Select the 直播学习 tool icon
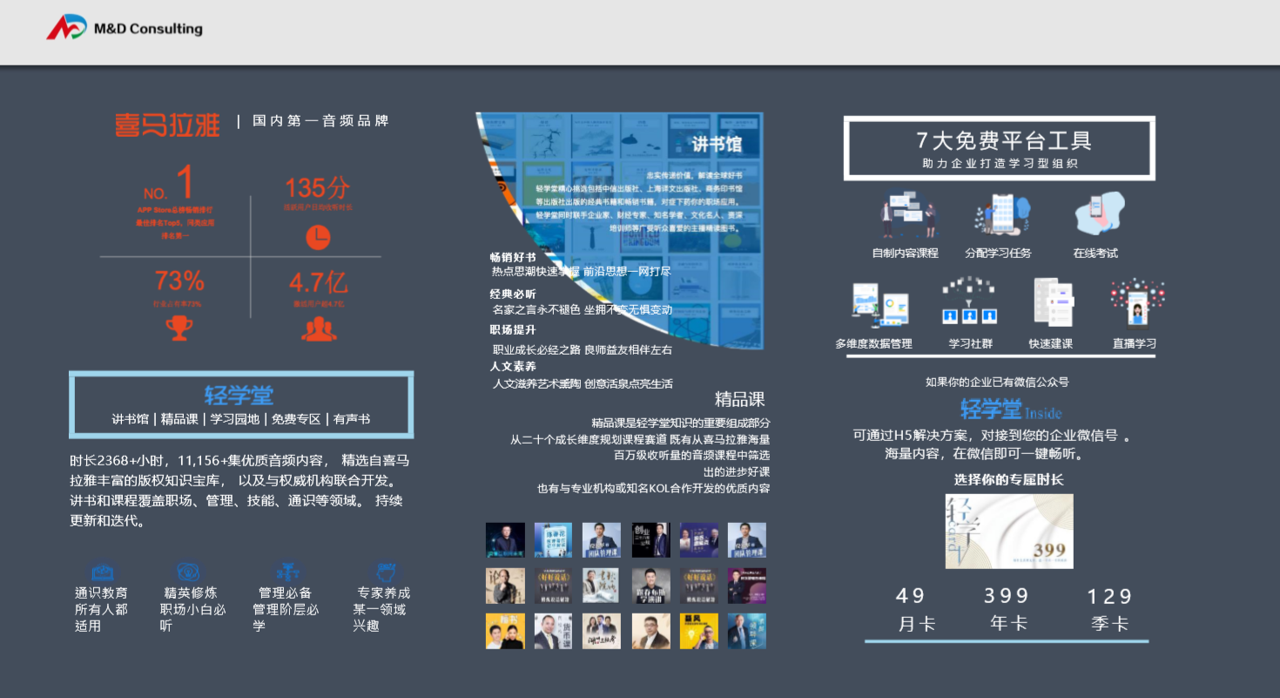 [1136, 302]
